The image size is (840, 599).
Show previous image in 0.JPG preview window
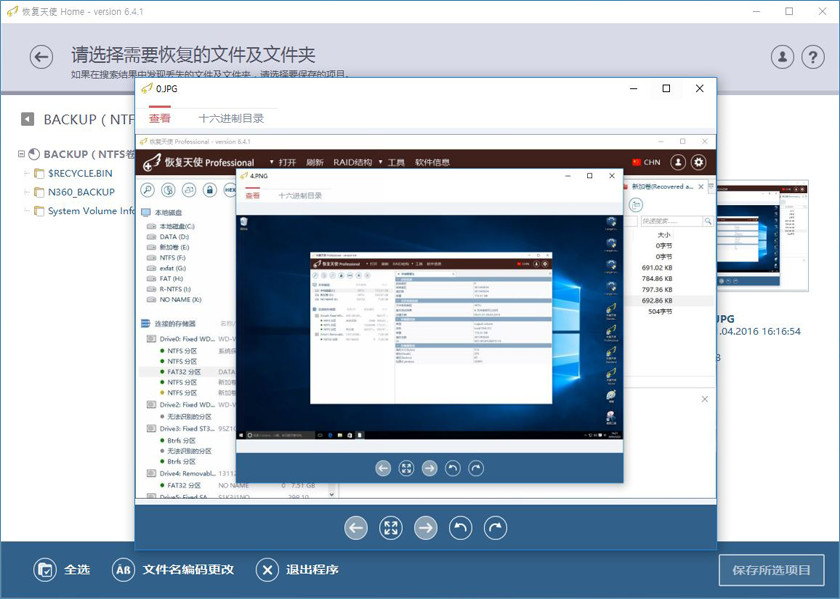point(356,528)
